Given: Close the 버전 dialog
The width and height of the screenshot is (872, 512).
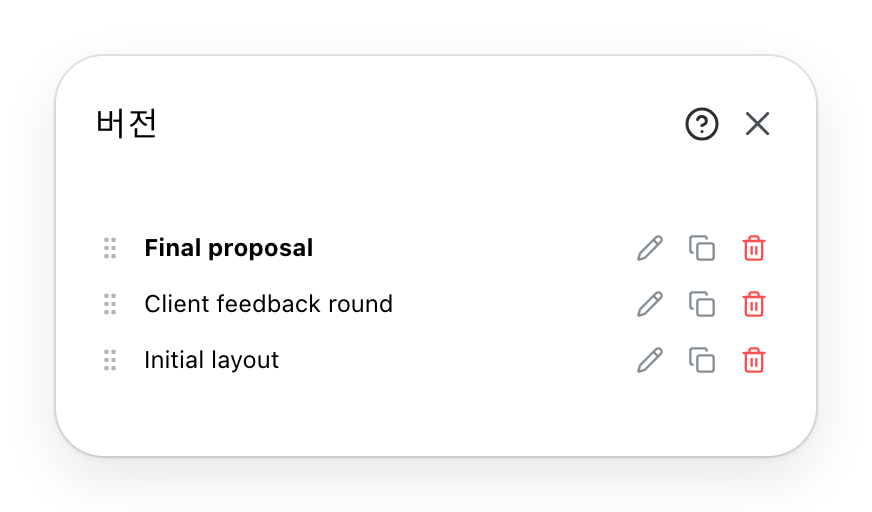Looking at the screenshot, I should (757, 123).
